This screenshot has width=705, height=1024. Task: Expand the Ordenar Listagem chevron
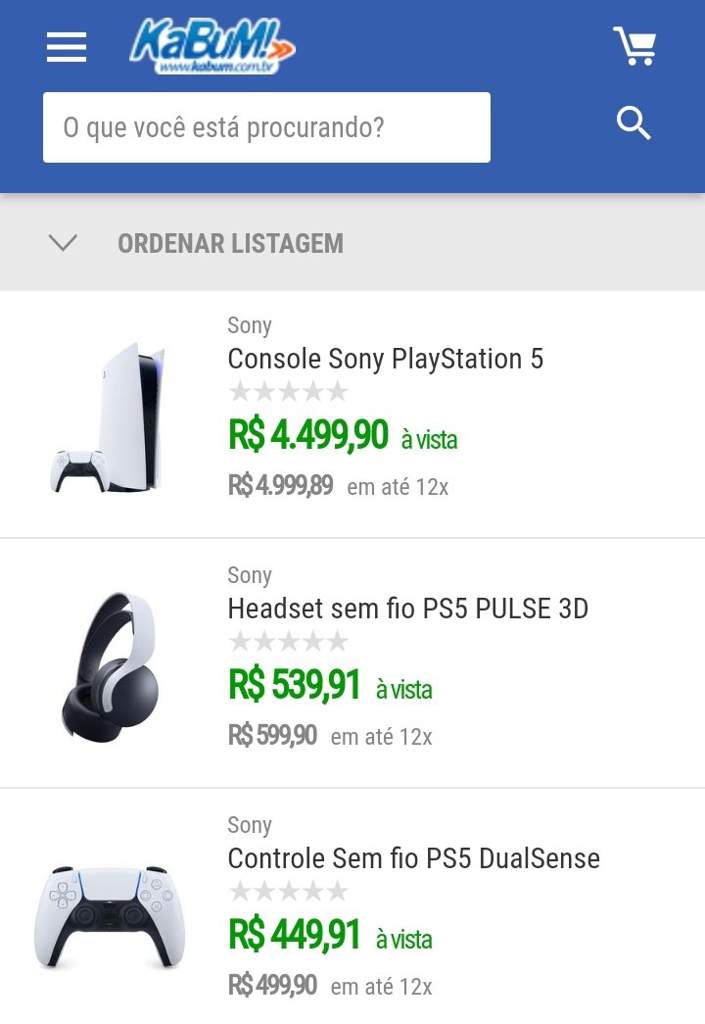(63, 243)
